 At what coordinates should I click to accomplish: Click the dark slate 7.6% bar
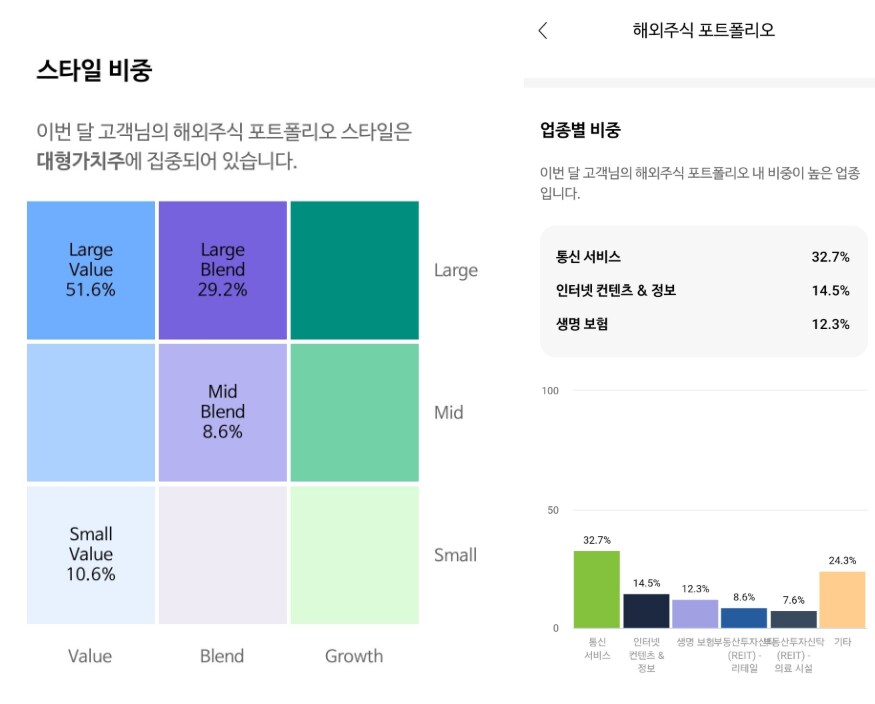[793, 618]
